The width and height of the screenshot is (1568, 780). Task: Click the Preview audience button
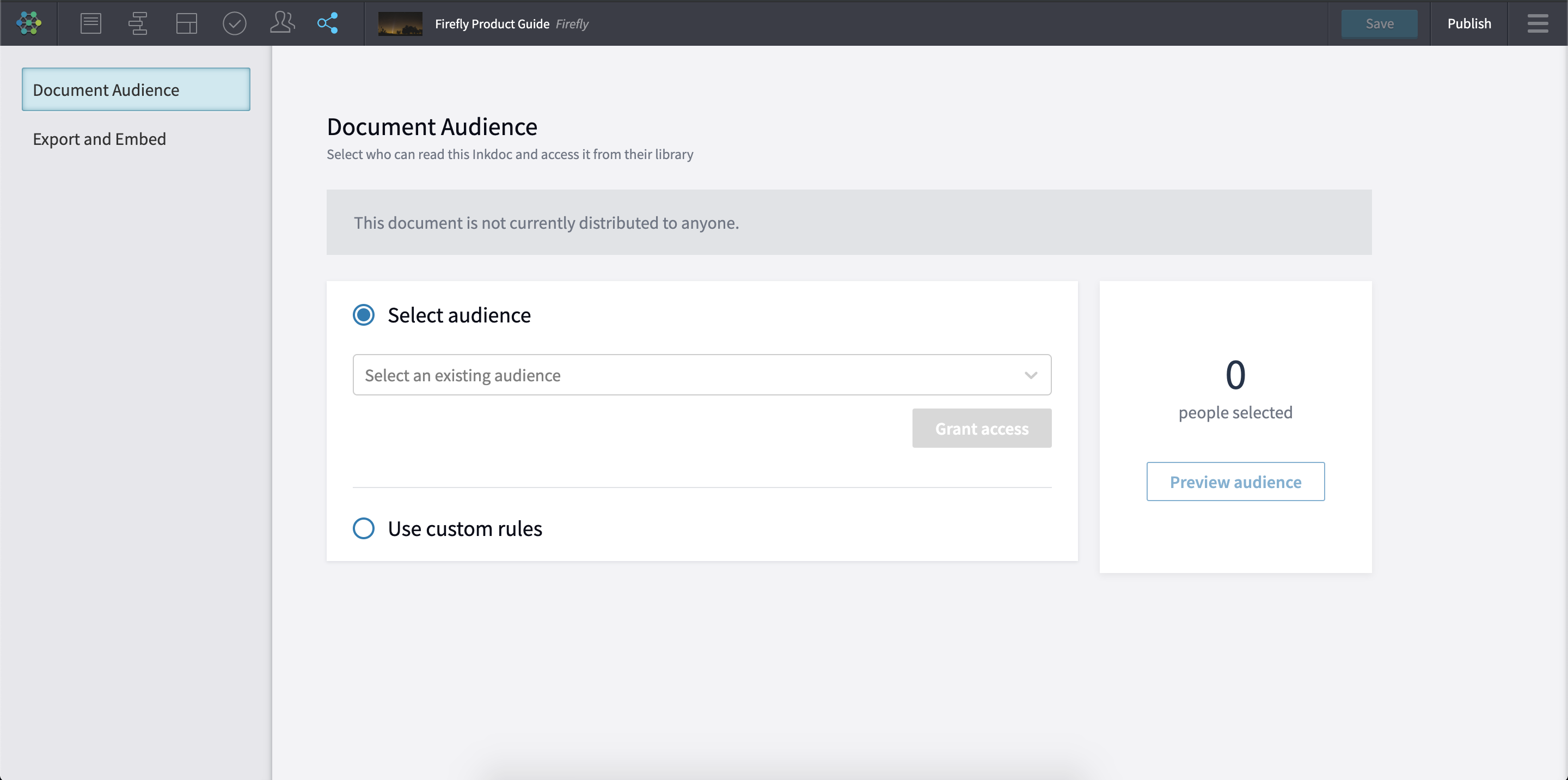click(1235, 482)
